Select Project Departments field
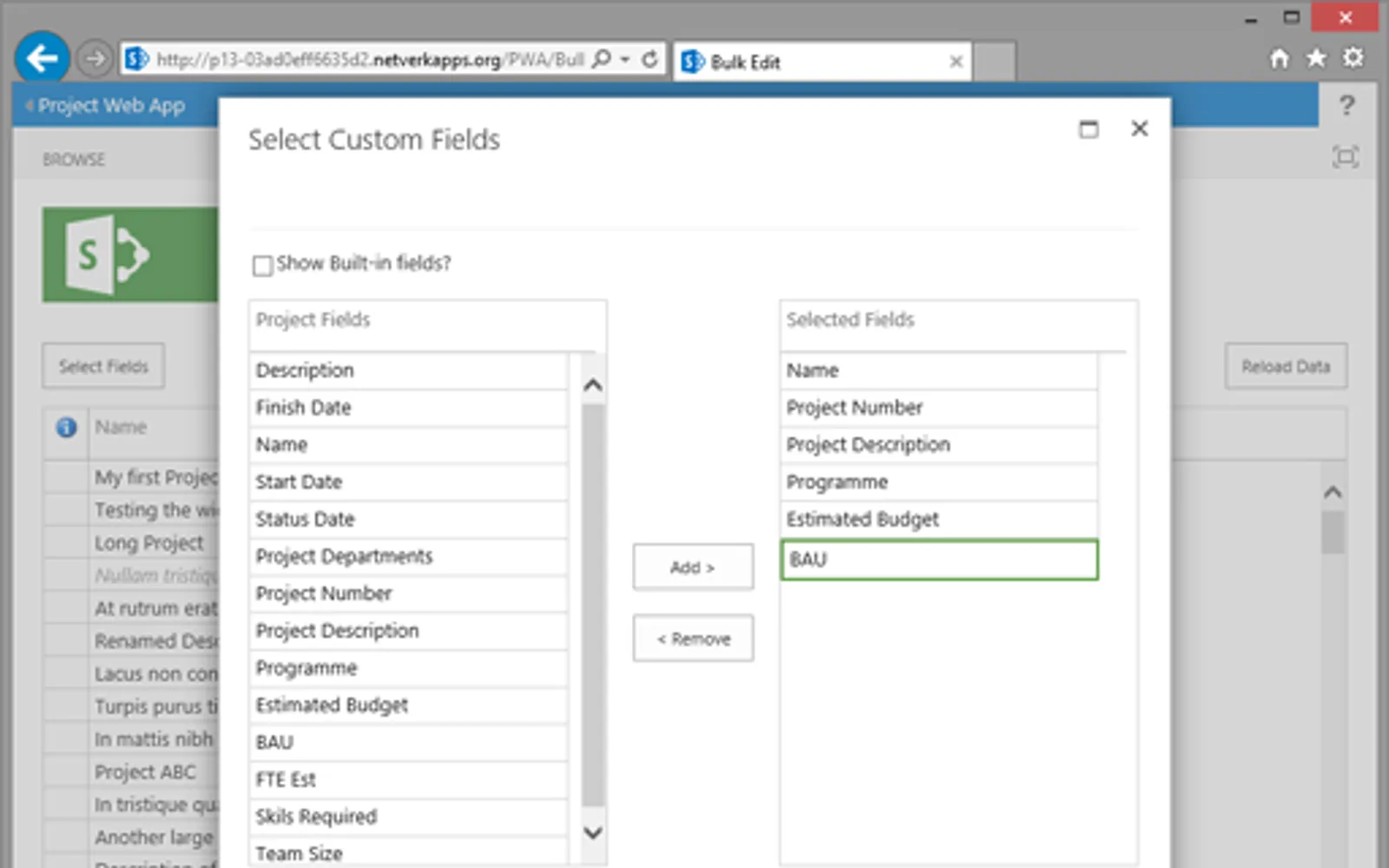Screen dimensions: 1389x868 pyautogui.click(x=408, y=557)
